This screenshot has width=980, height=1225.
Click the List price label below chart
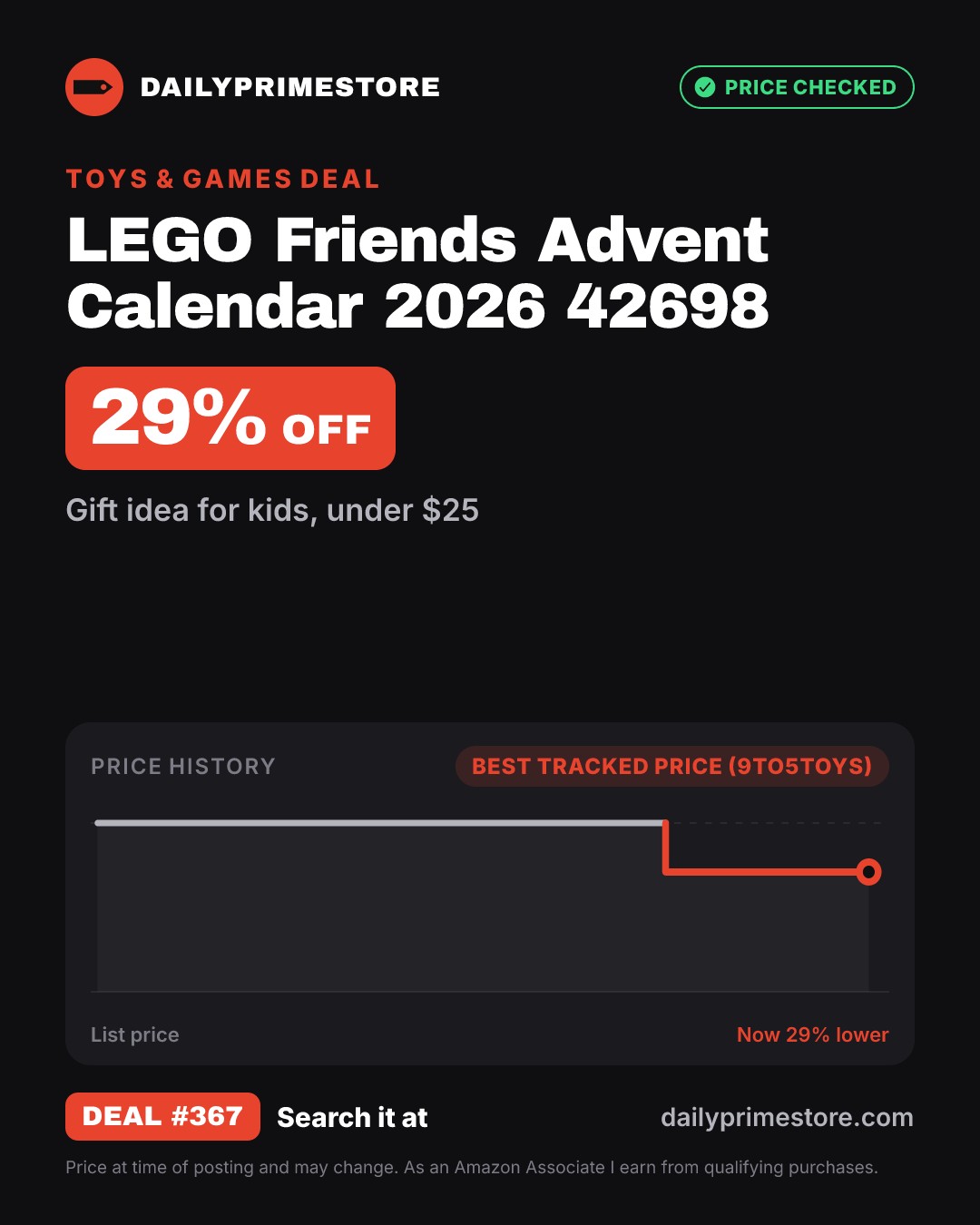(x=134, y=1034)
